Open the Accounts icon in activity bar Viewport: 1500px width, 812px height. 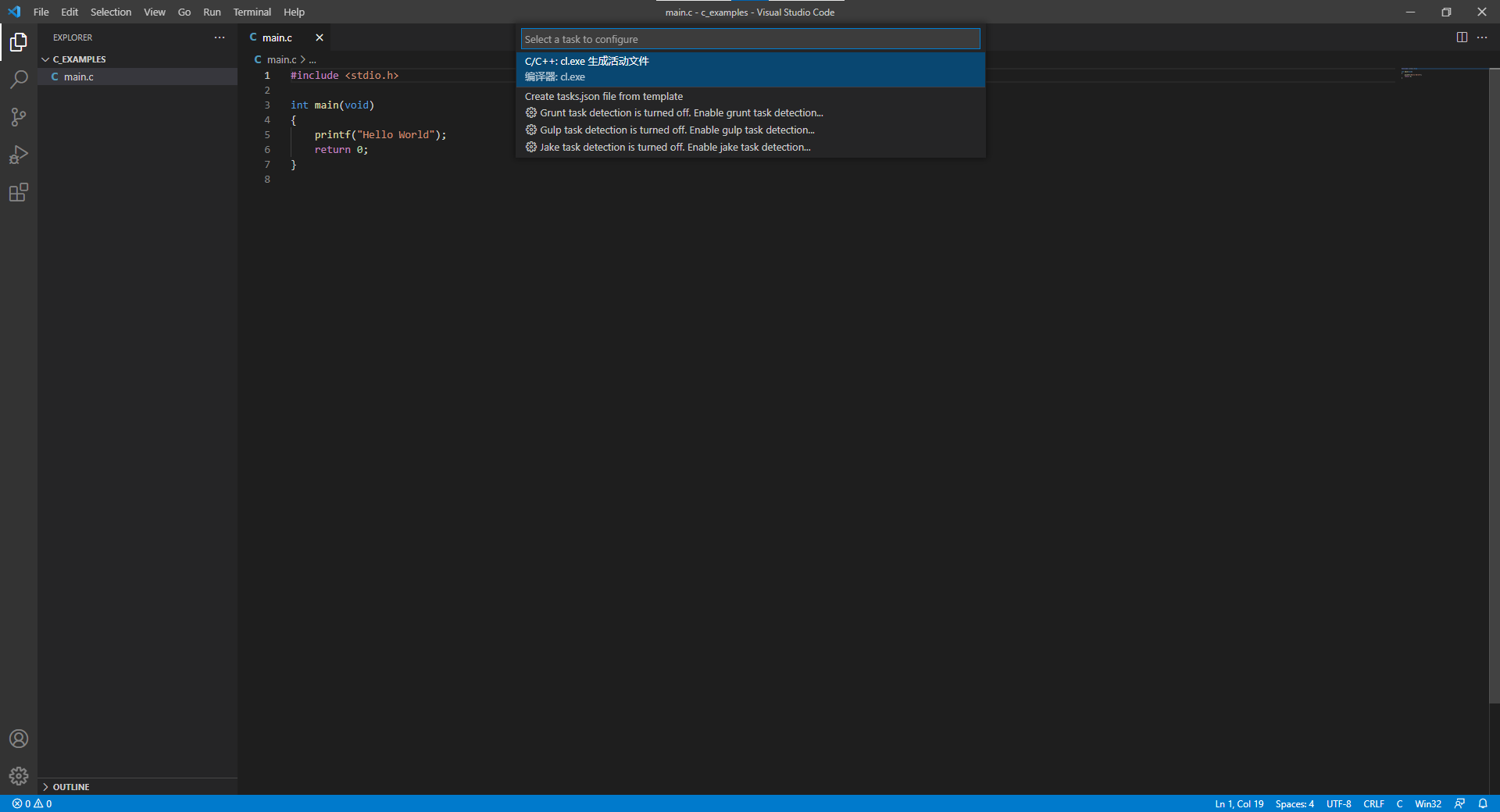[19, 739]
